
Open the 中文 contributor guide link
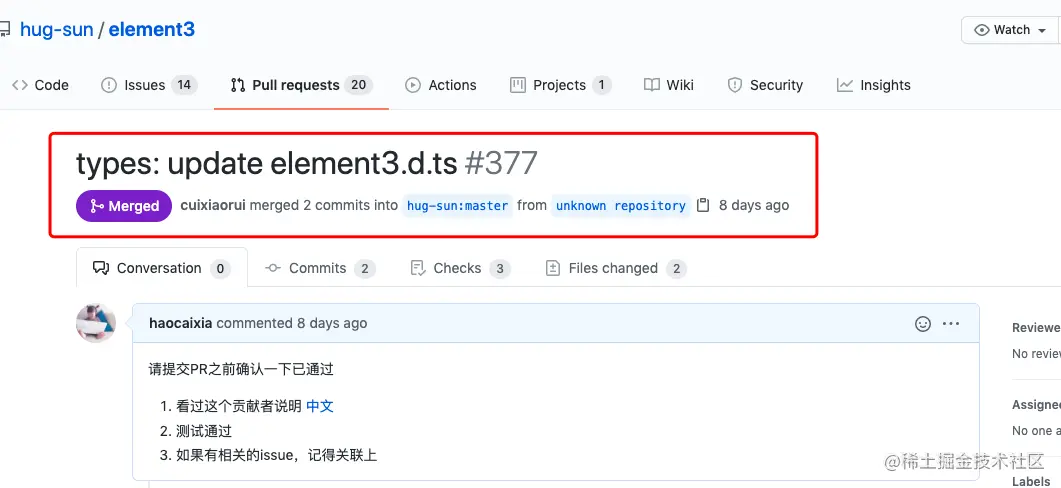pyautogui.click(x=320, y=406)
